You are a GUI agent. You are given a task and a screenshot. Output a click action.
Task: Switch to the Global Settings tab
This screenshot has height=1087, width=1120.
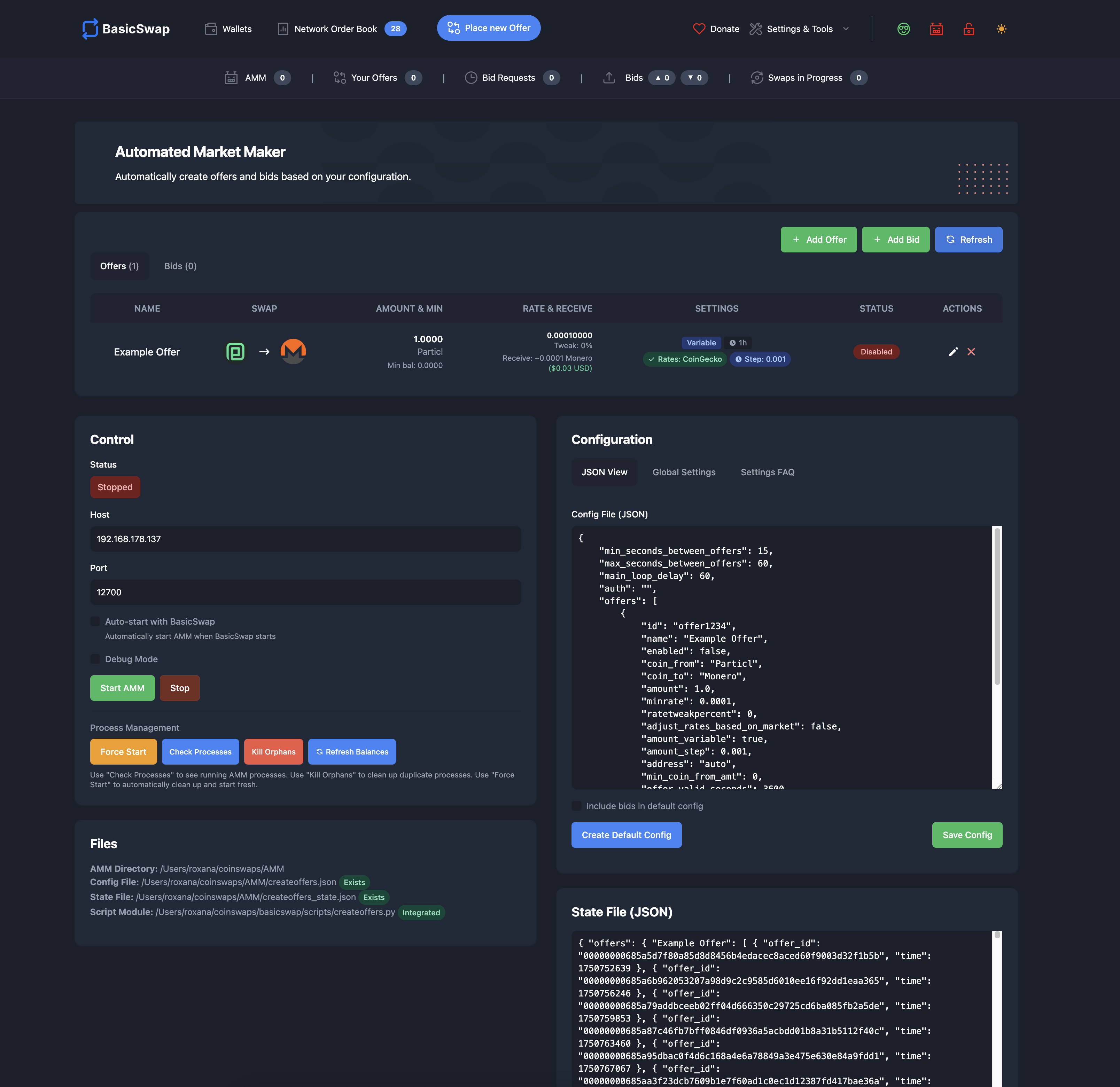(684, 472)
